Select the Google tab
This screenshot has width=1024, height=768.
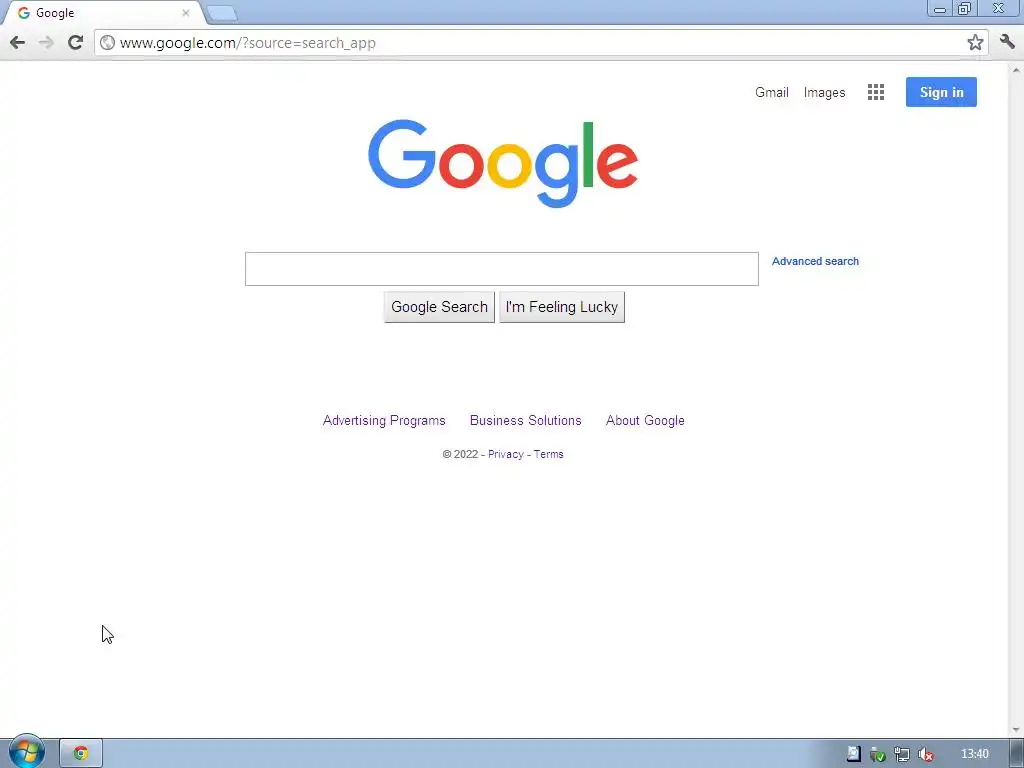104,13
